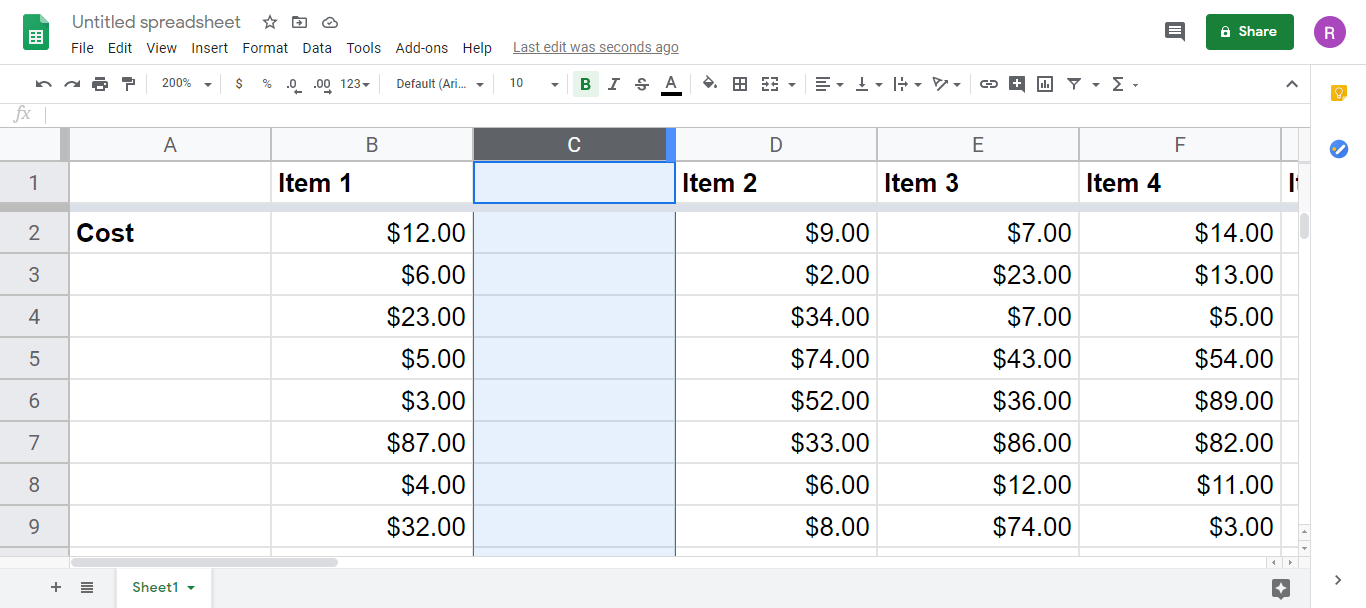Rename the Untitled spreadsheet title
The width and height of the screenshot is (1366, 608).
point(156,22)
